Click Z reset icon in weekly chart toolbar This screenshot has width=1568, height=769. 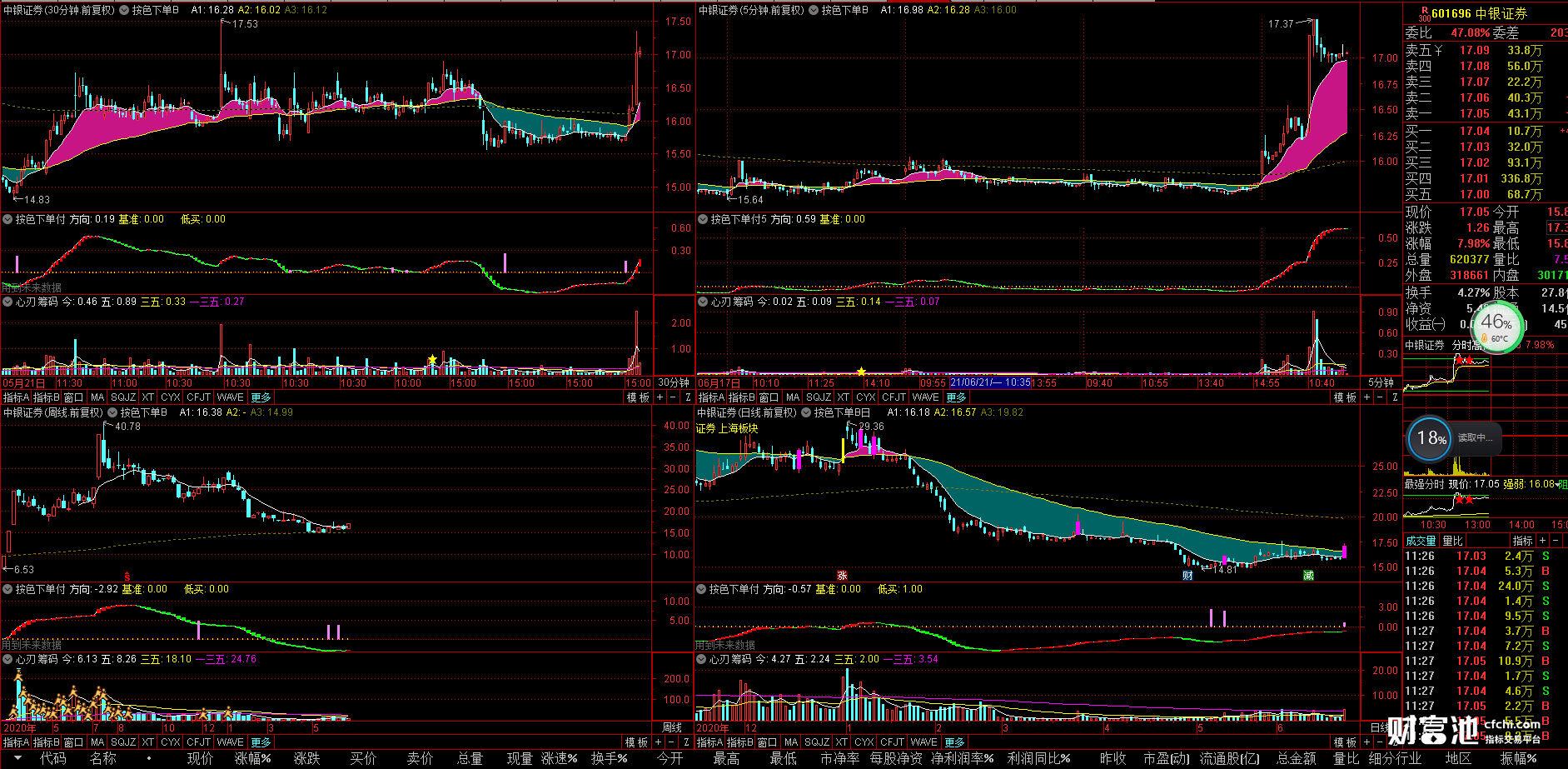[x=687, y=742]
